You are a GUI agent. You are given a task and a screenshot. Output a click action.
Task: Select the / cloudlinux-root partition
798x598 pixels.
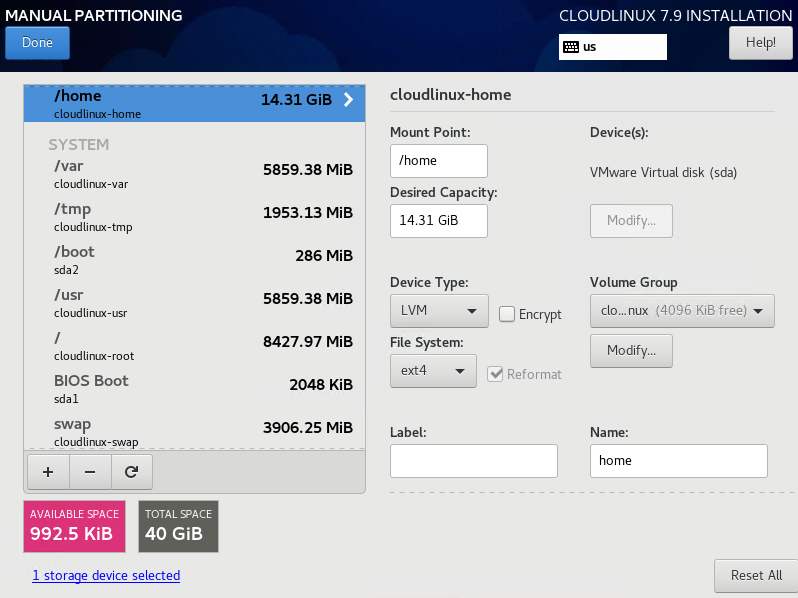tap(194, 346)
